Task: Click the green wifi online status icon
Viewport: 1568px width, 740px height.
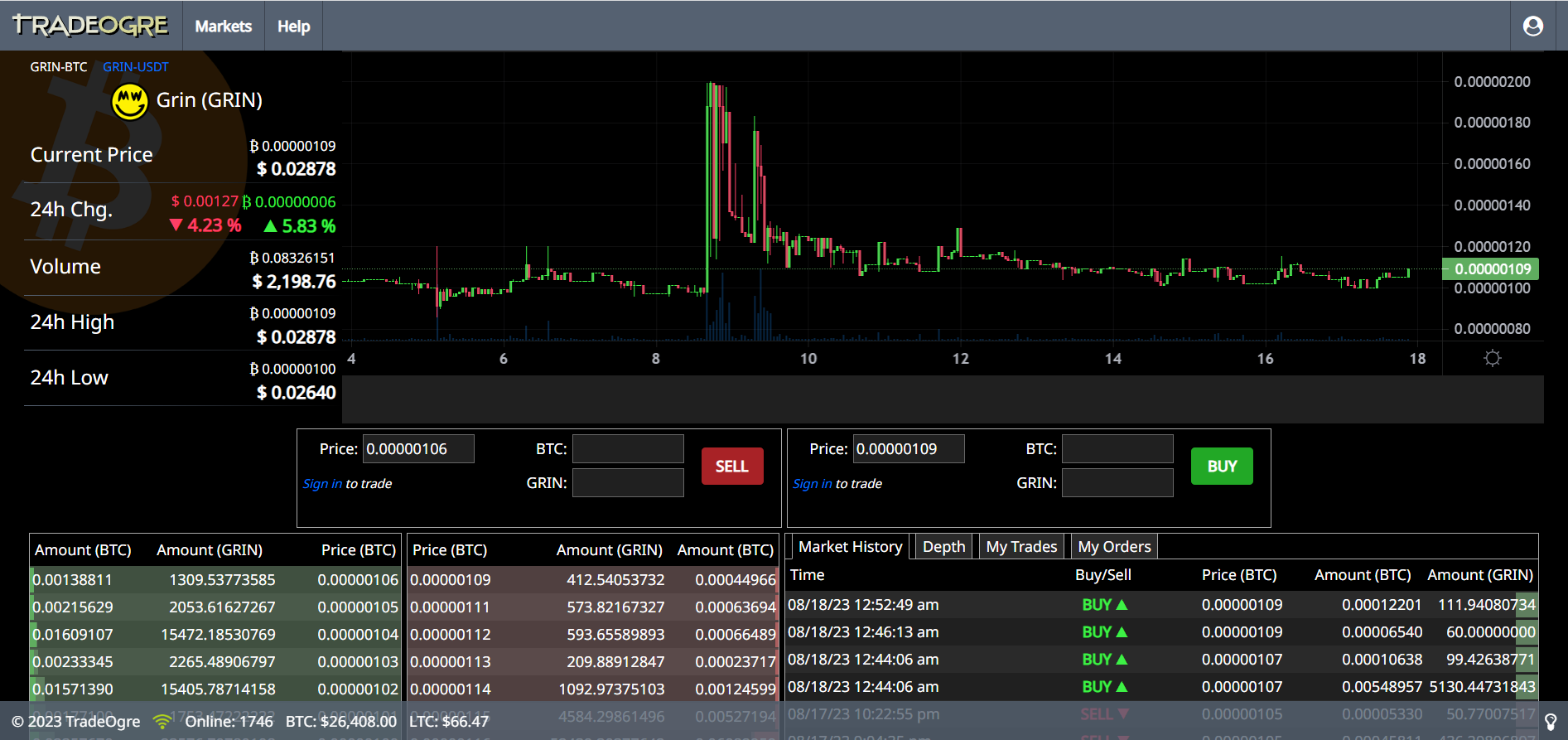Action: [162, 722]
